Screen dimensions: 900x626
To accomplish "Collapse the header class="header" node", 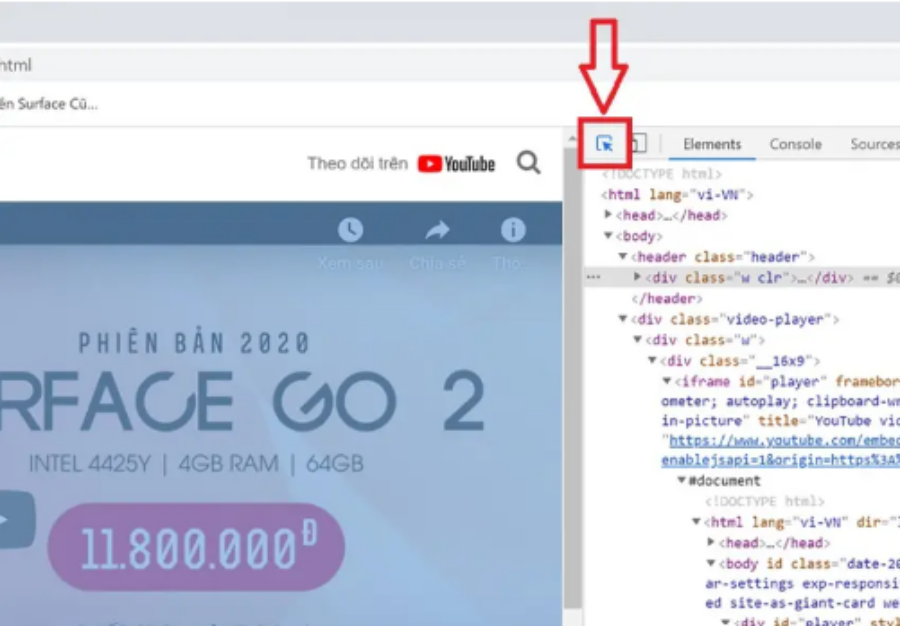I will click(x=623, y=257).
